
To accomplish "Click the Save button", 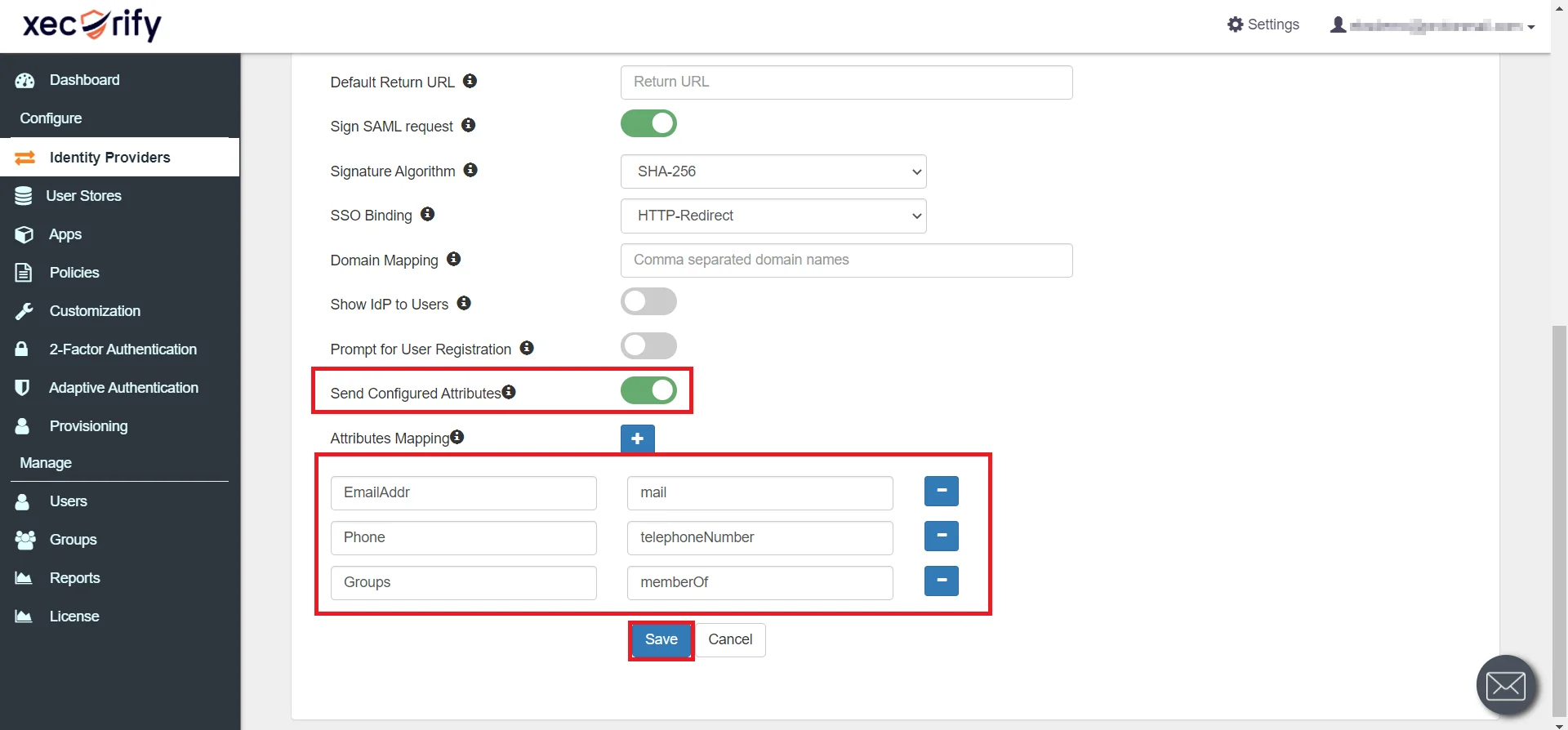I will [661, 640].
